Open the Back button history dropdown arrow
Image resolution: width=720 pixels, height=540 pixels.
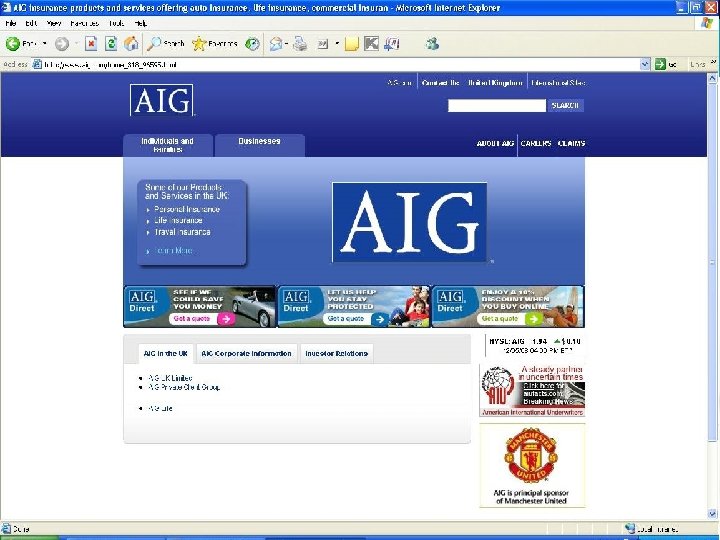45,44
